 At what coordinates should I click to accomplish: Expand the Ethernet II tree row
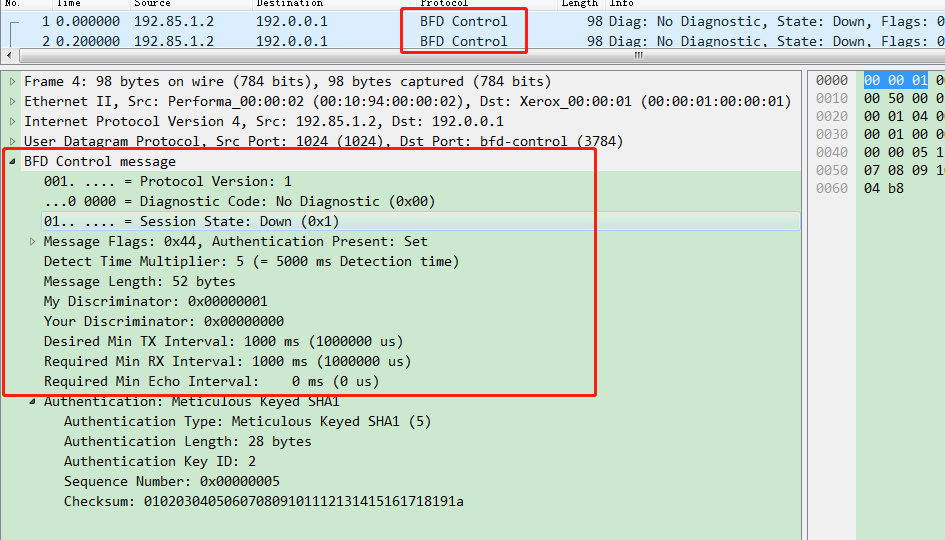12,101
